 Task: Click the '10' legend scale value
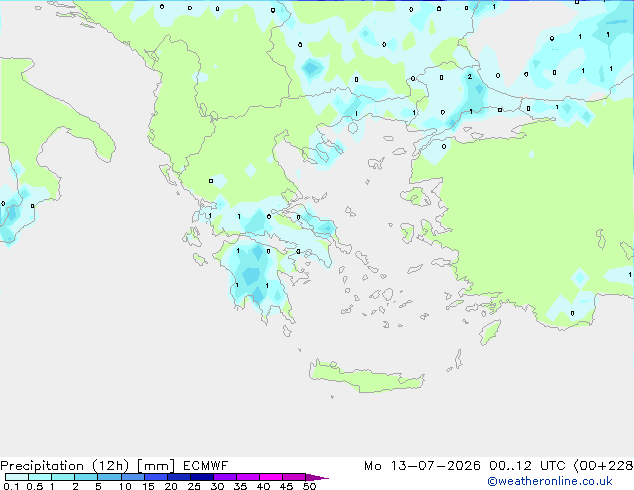[125, 486]
